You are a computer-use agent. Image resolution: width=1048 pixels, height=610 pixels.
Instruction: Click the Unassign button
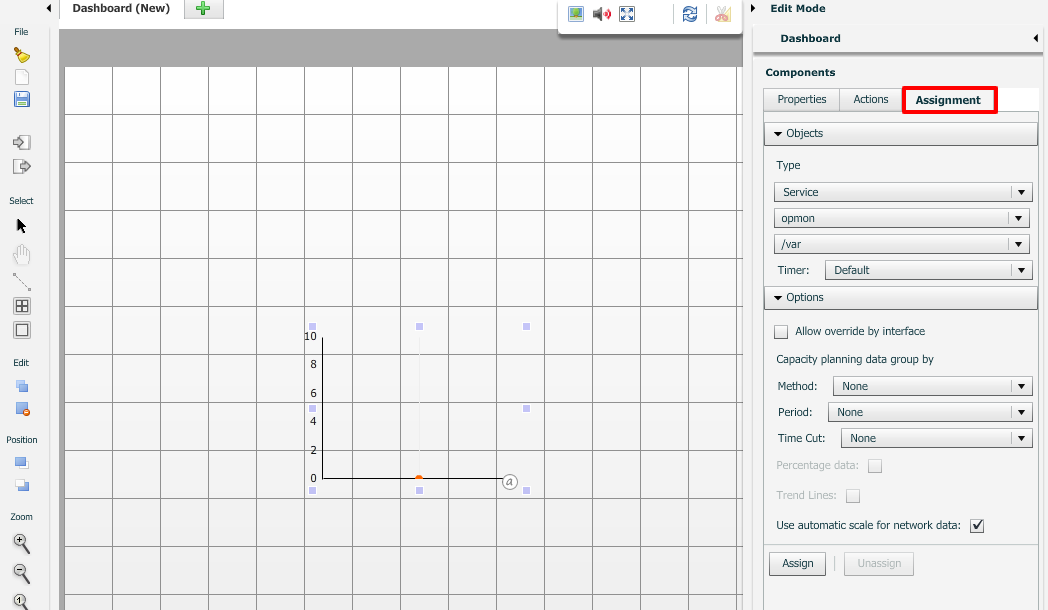pos(879,564)
